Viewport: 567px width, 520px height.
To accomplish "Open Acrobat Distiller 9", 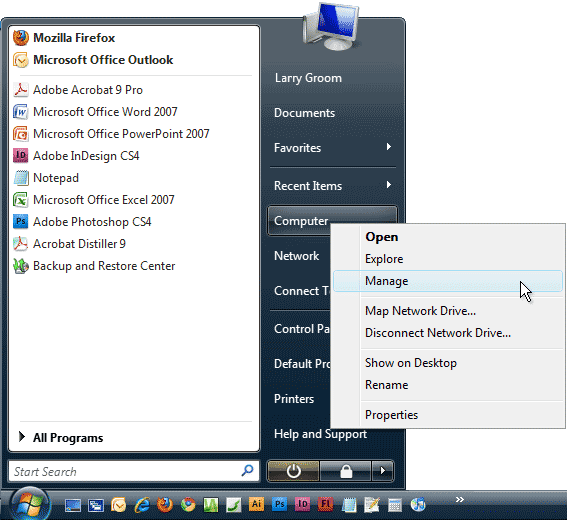I will 69,244.
